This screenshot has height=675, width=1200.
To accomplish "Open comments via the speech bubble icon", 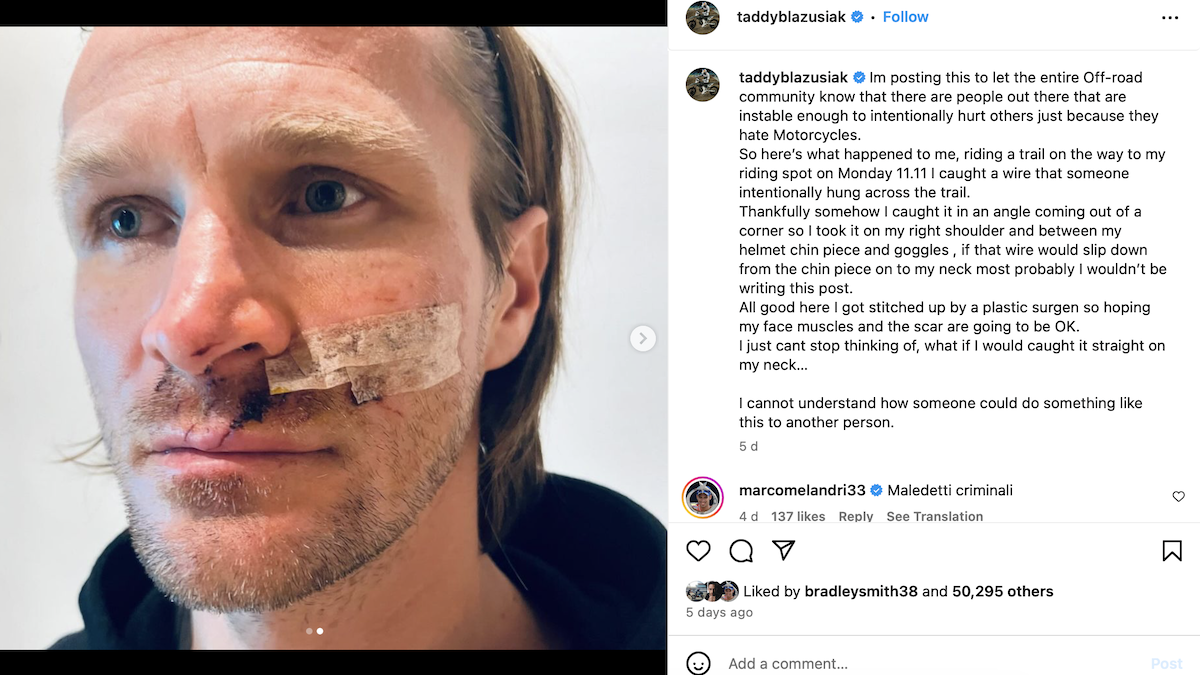I will pyautogui.click(x=741, y=551).
